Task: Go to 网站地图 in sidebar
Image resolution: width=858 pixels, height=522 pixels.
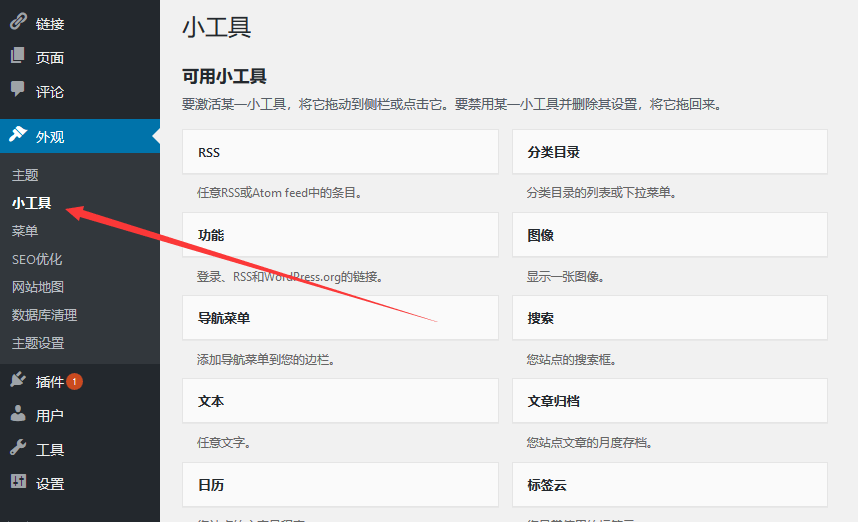Action: [38, 287]
